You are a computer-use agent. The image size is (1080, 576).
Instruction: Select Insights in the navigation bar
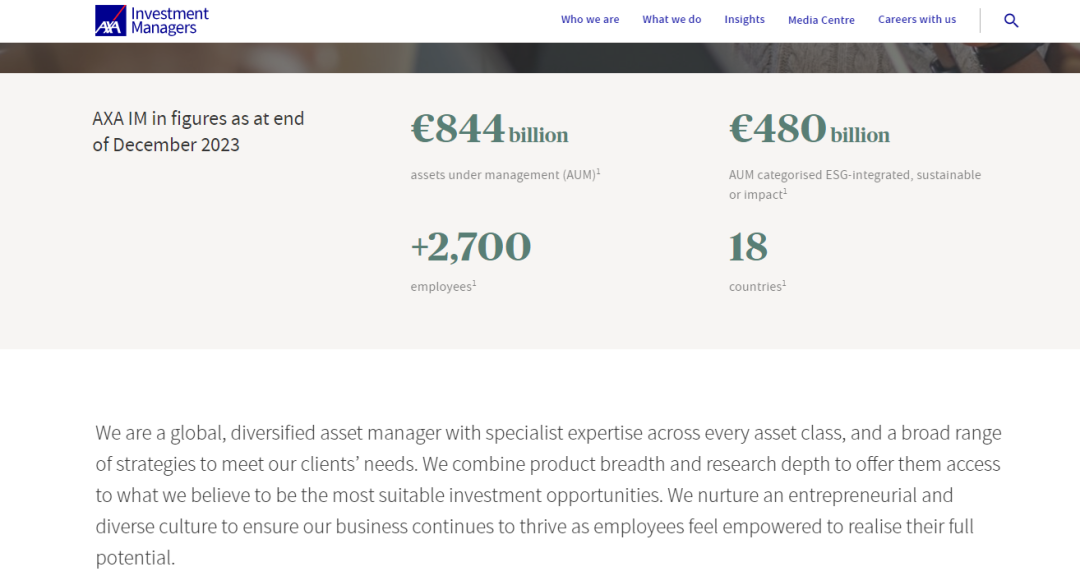pyautogui.click(x=745, y=20)
